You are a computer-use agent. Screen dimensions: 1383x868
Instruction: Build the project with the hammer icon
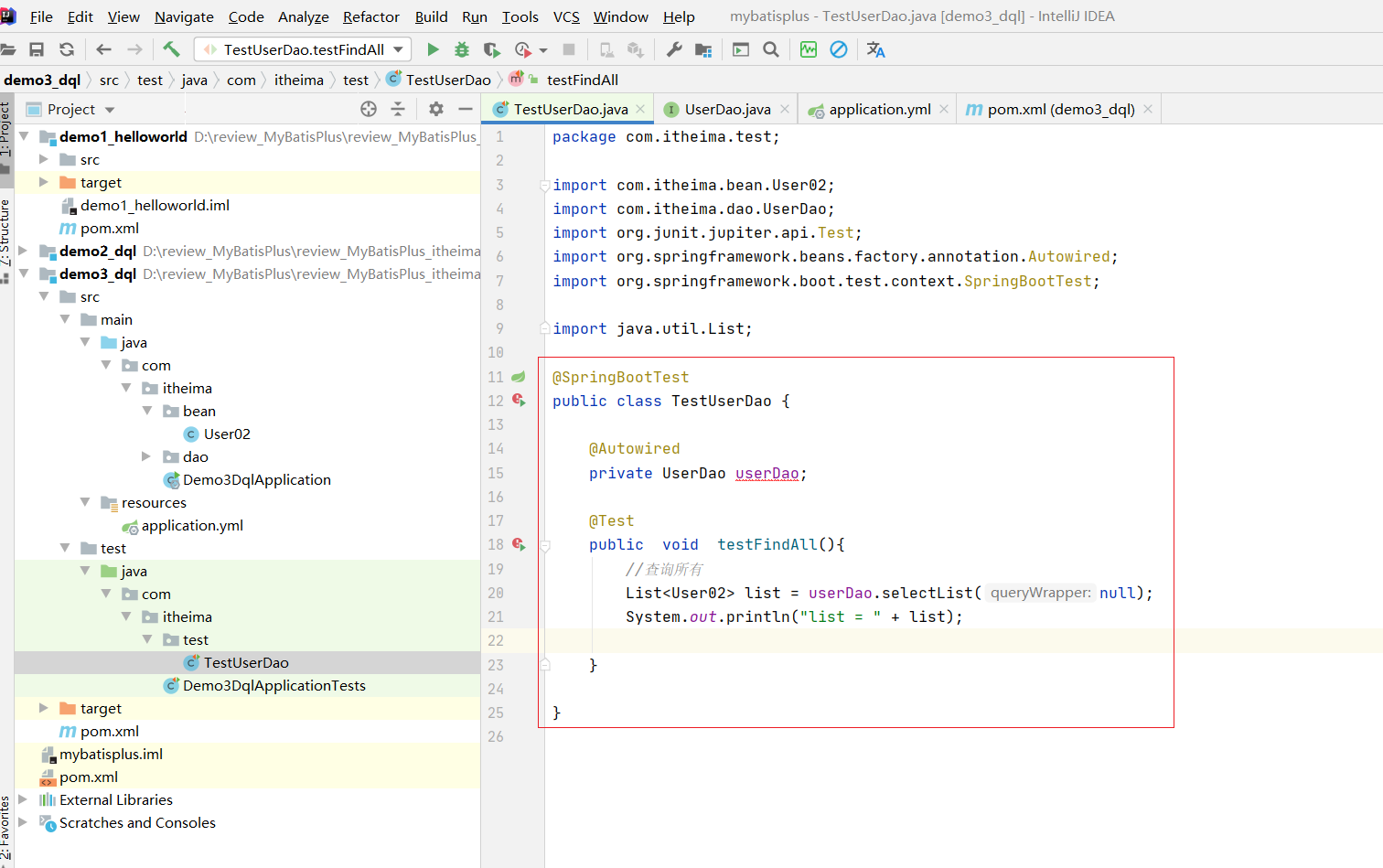(x=171, y=49)
